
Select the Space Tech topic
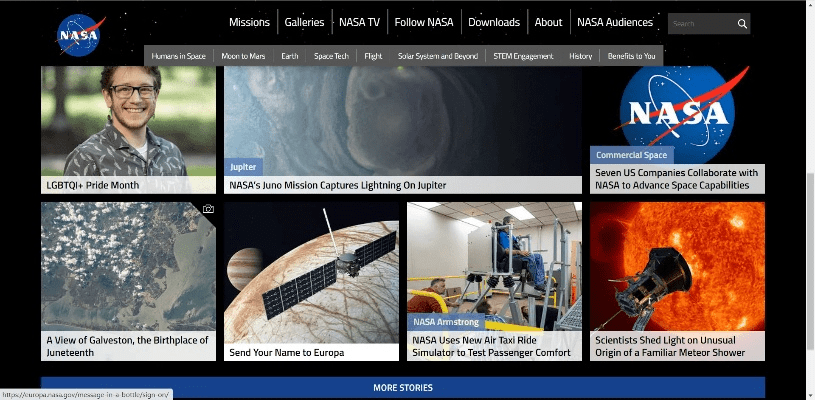pos(331,56)
